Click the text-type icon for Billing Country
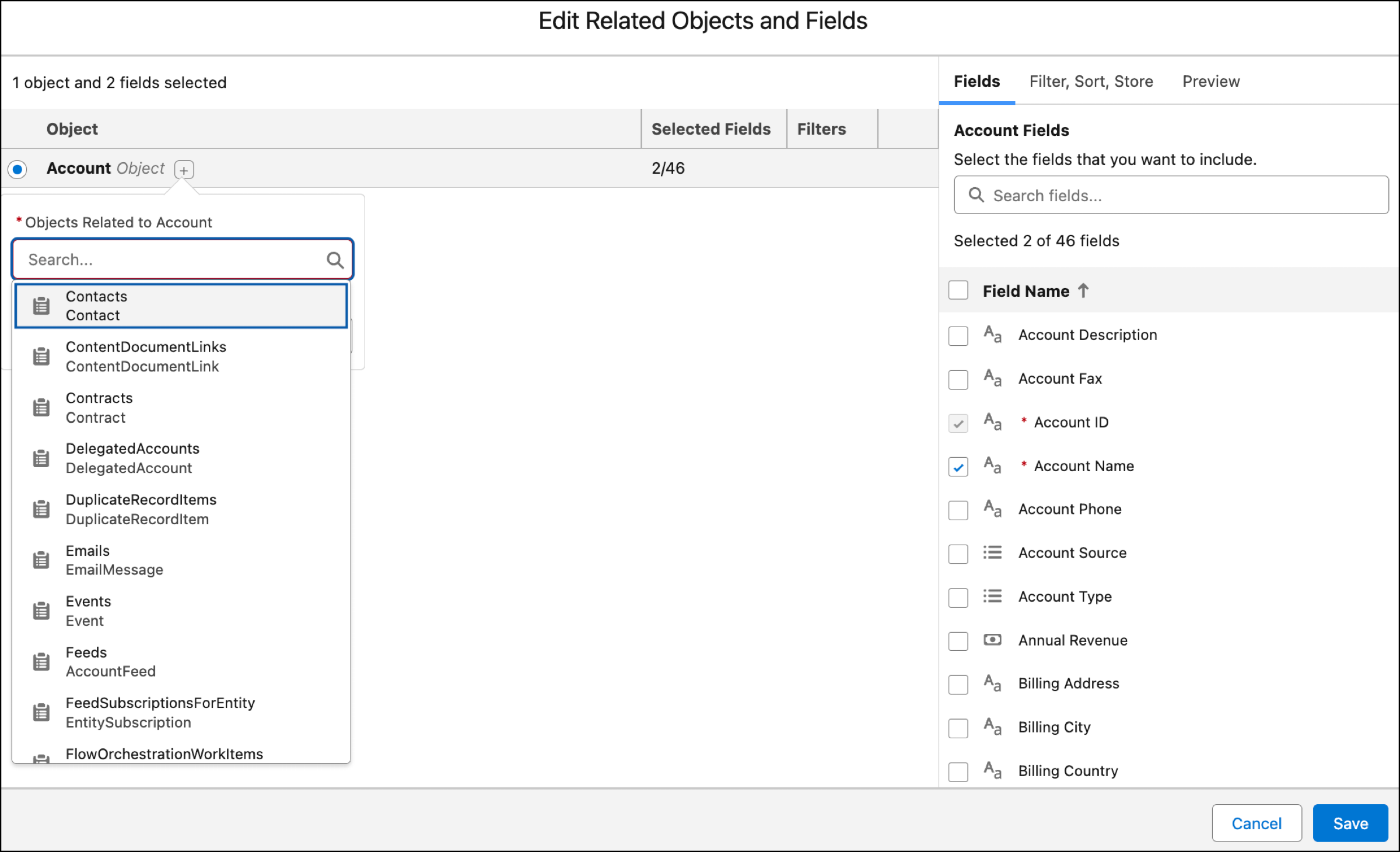This screenshot has height=852, width=1400. 992,770
